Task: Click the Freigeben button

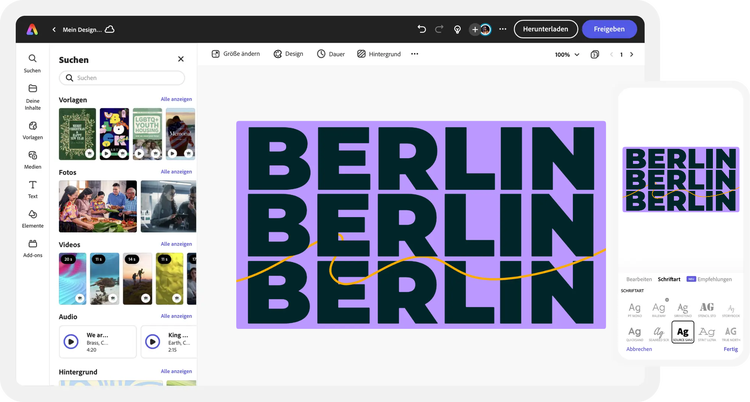Action: 609,29
